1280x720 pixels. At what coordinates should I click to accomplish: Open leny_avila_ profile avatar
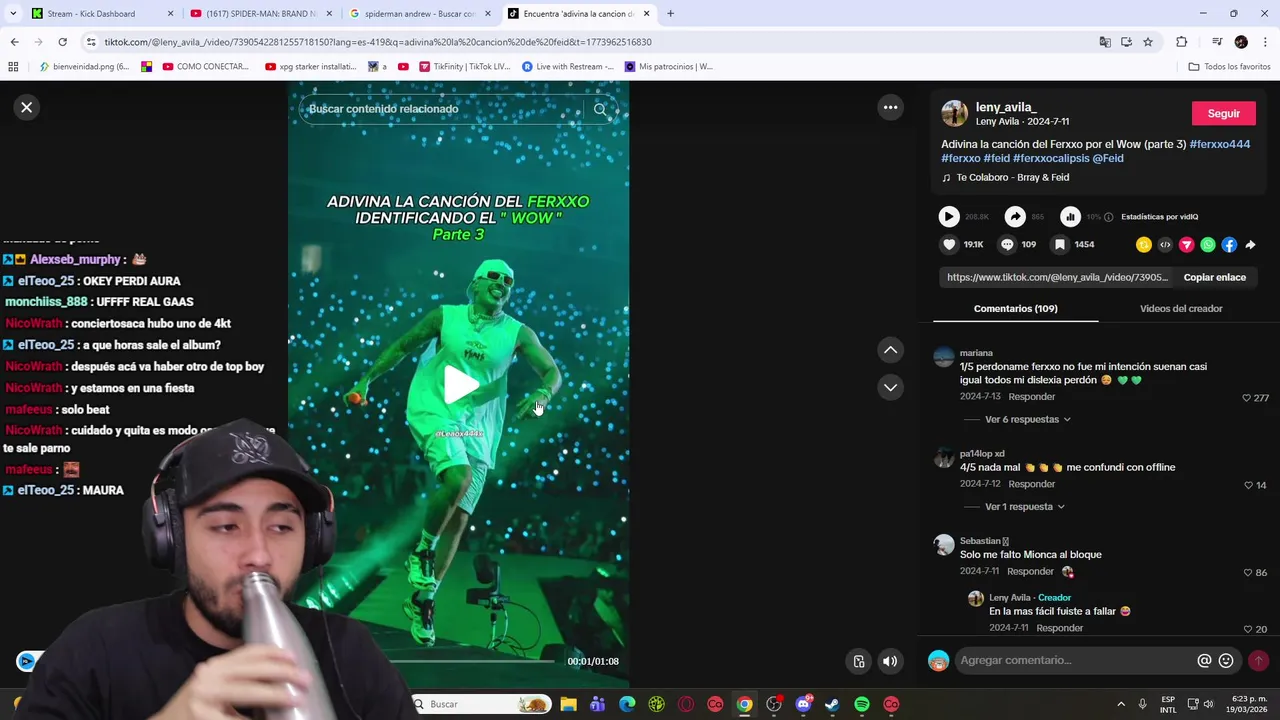pos(954,113)
